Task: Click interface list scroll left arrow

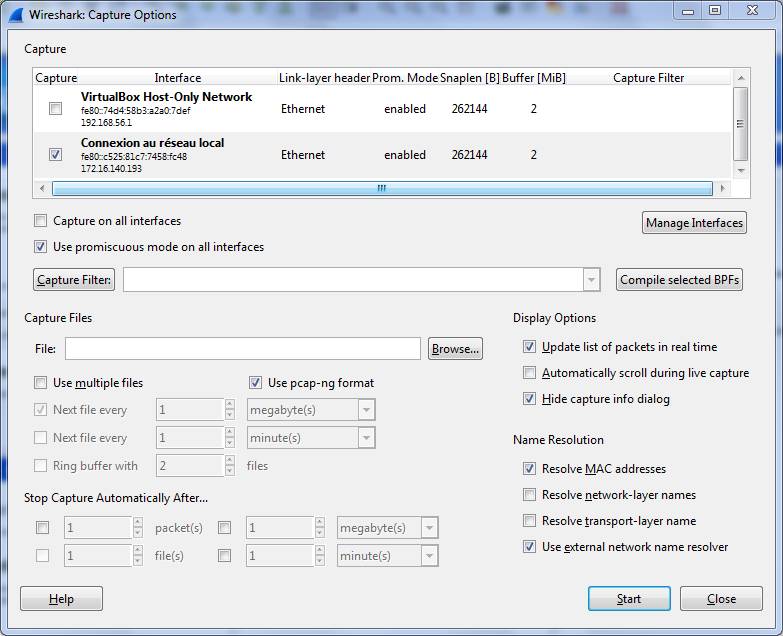Action: tap(42, 188)
